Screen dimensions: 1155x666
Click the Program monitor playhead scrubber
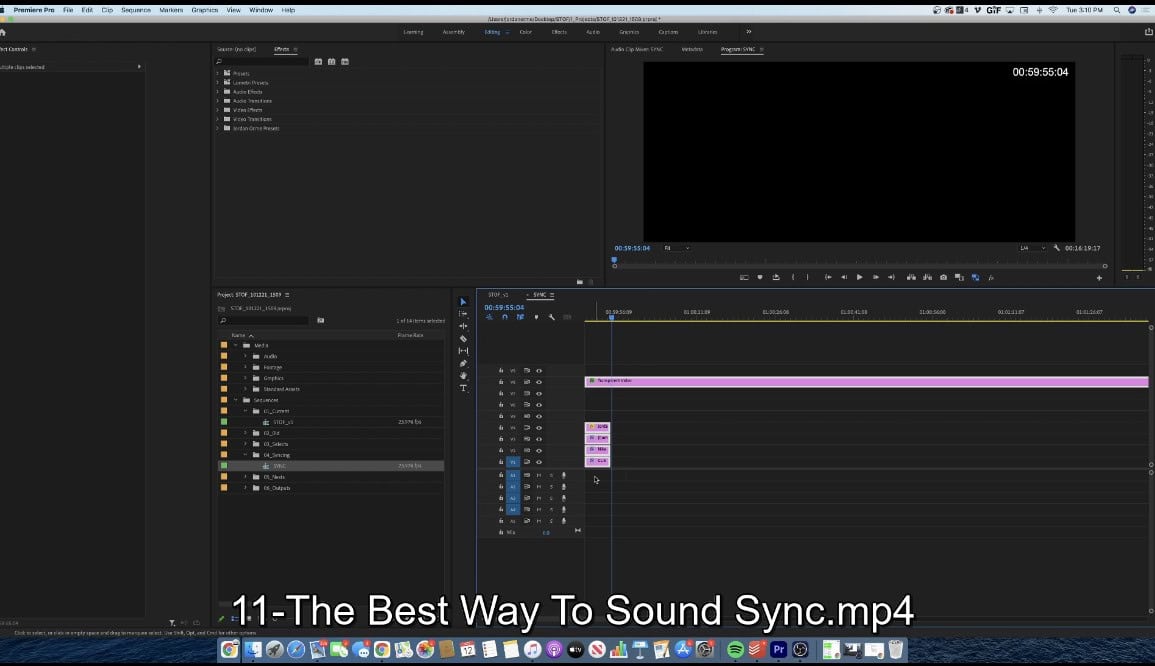click(x=614, y=261)
